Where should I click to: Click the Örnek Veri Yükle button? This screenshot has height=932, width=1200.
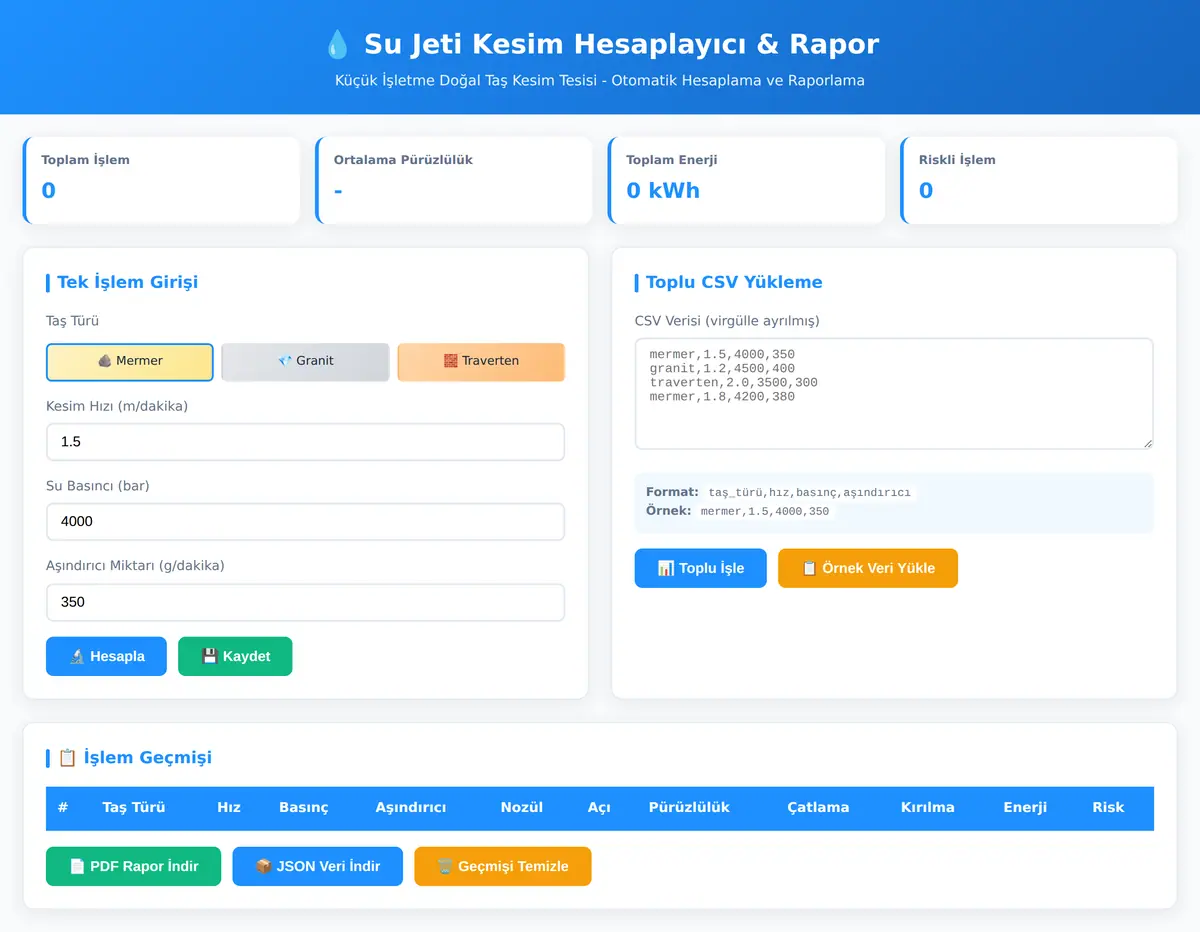click(868, 568)
